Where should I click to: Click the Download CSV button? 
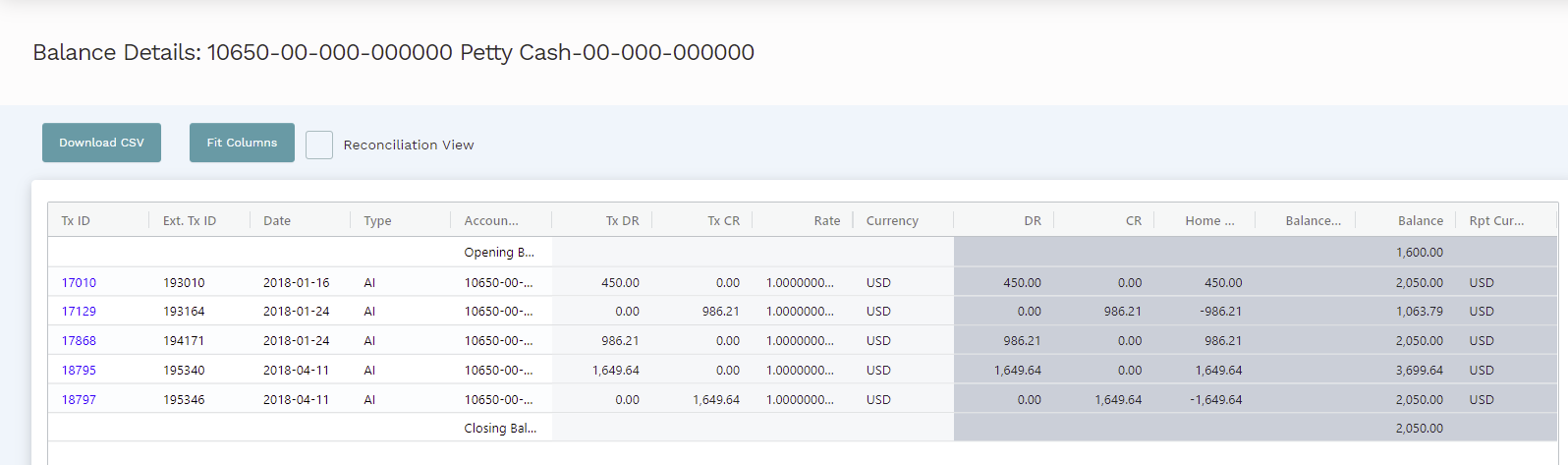point(101,143)
